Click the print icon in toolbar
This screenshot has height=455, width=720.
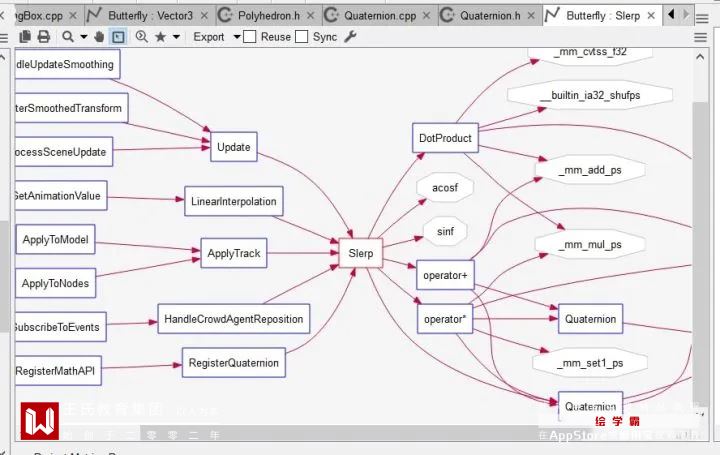click(x=44, y=37)
